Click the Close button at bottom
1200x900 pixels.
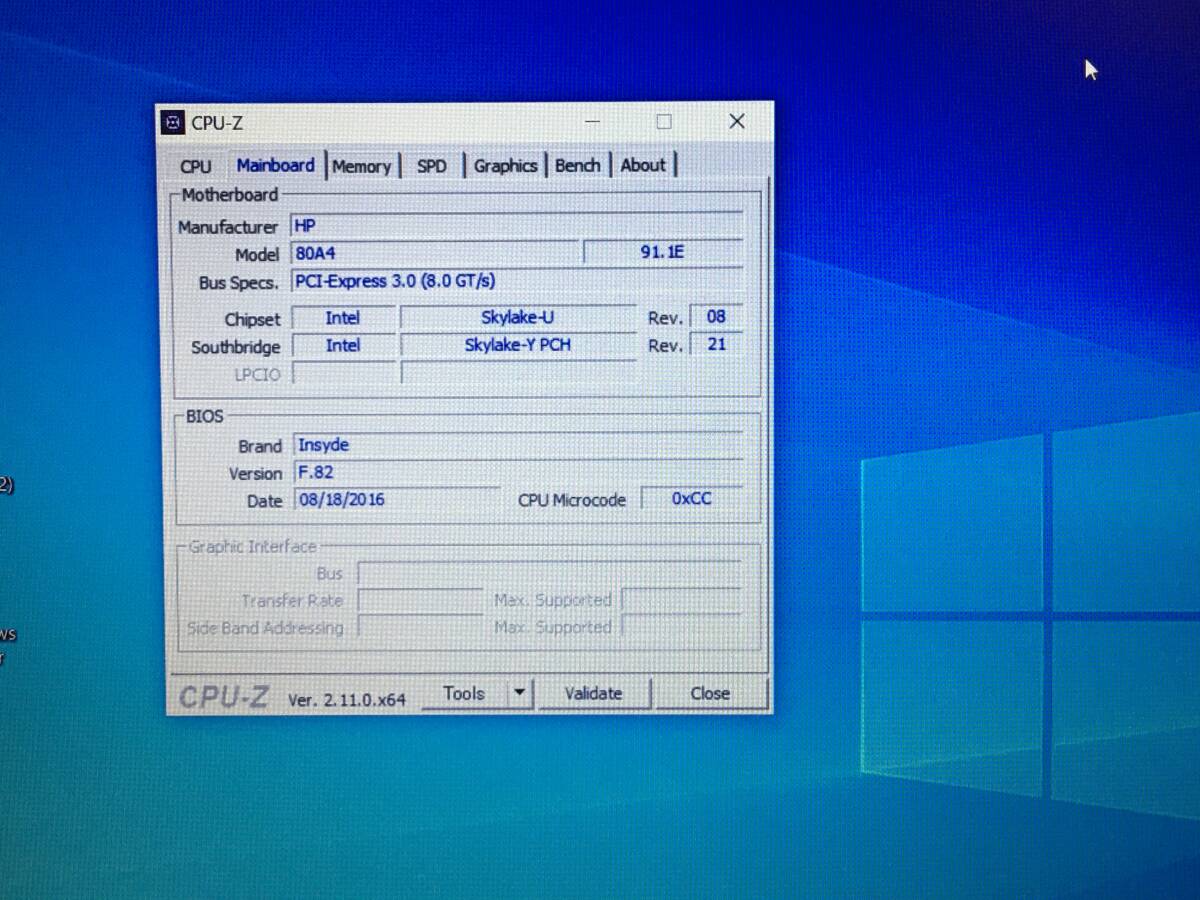tap(710, 693)
